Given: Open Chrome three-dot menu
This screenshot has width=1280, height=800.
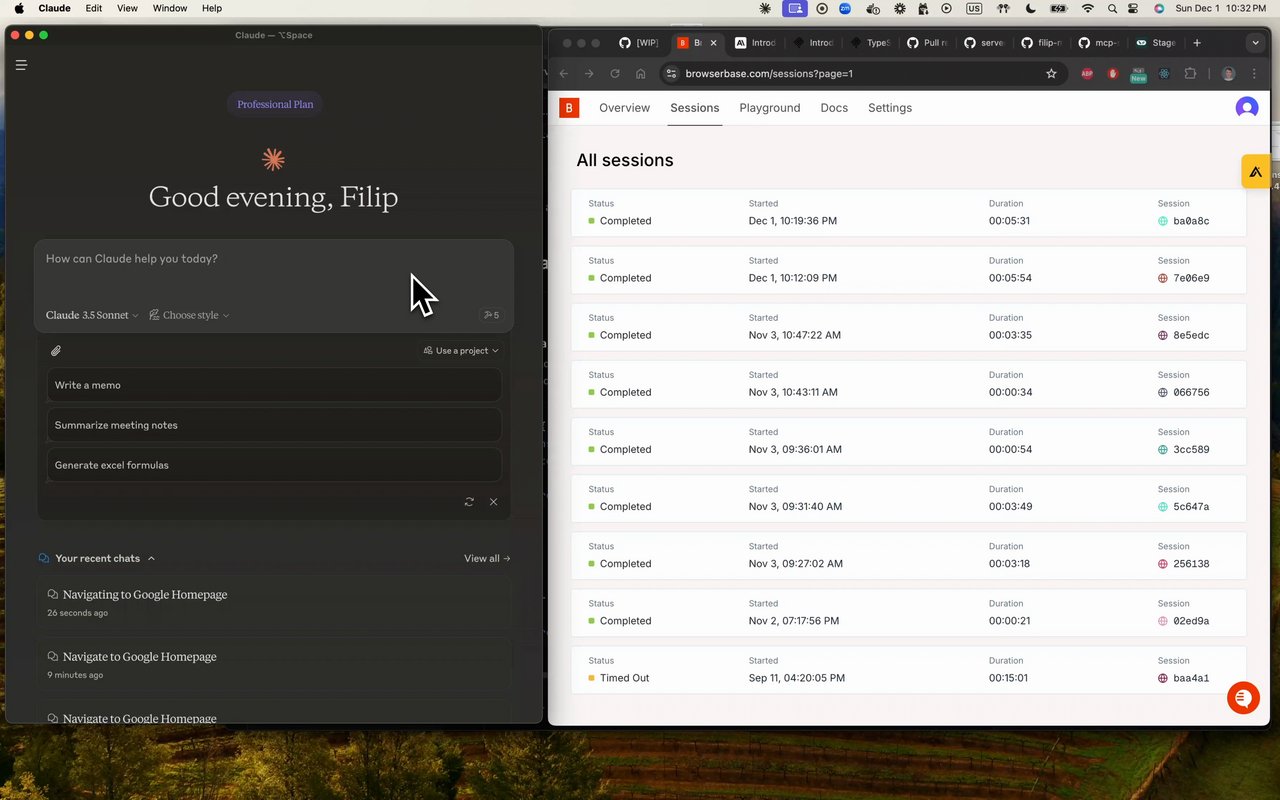Looking at the screenshot, I should click(x=1254, y=74).
